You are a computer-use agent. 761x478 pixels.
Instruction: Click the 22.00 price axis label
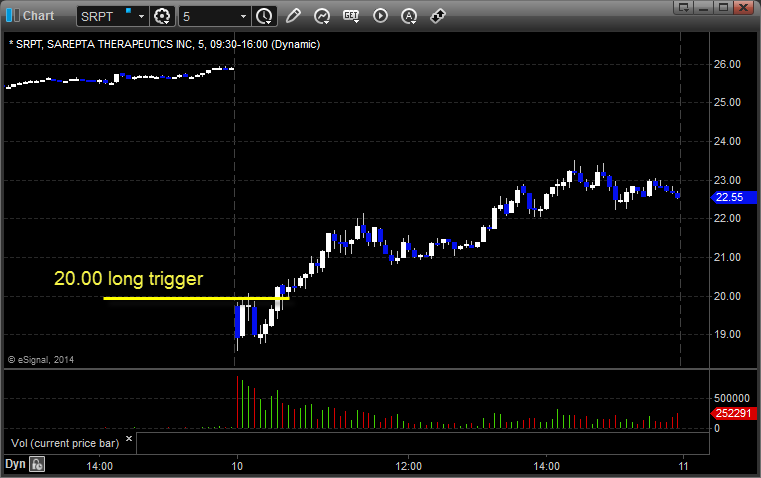tap(727, 218)
